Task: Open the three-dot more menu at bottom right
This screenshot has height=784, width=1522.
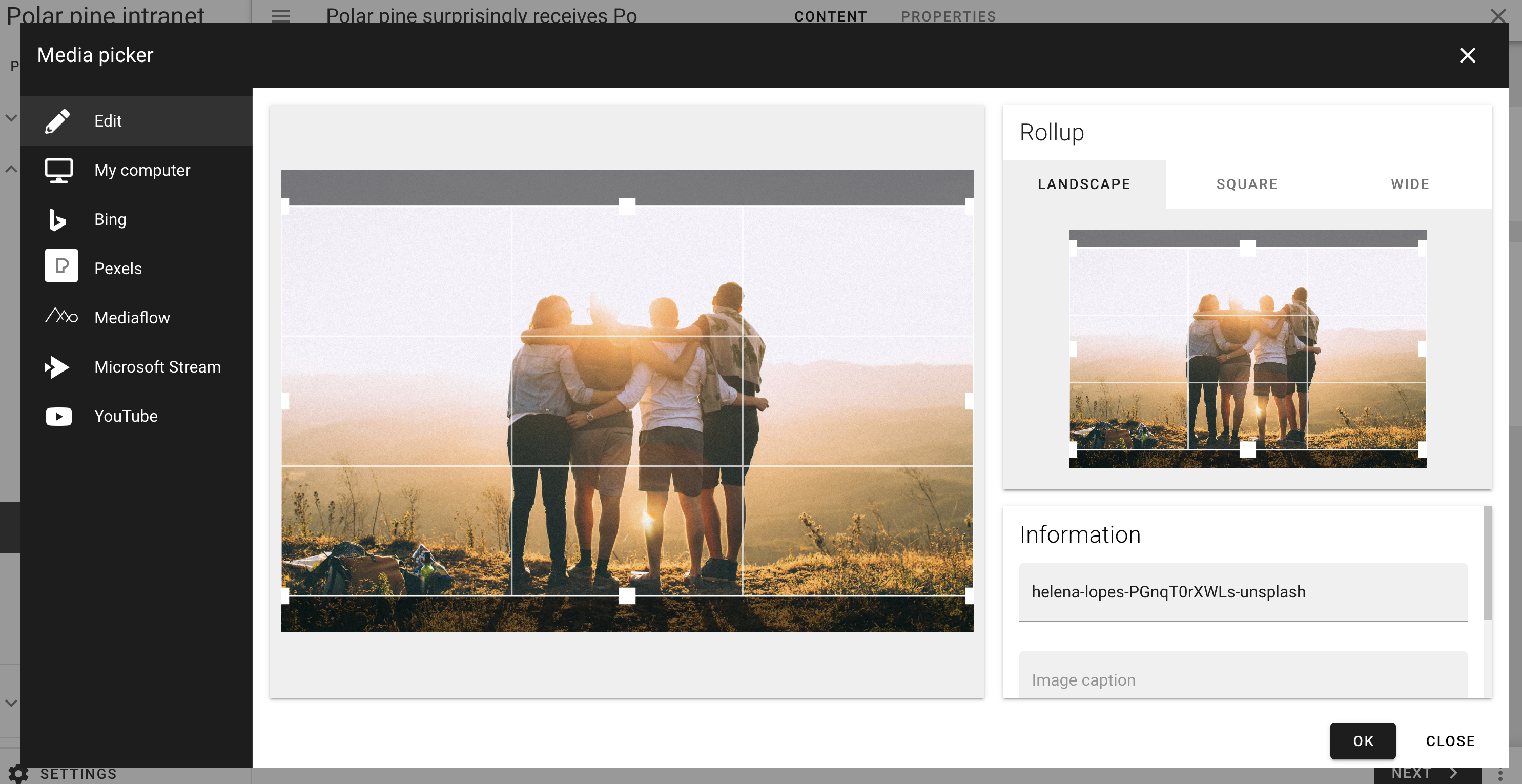Action: [1500, 773]
